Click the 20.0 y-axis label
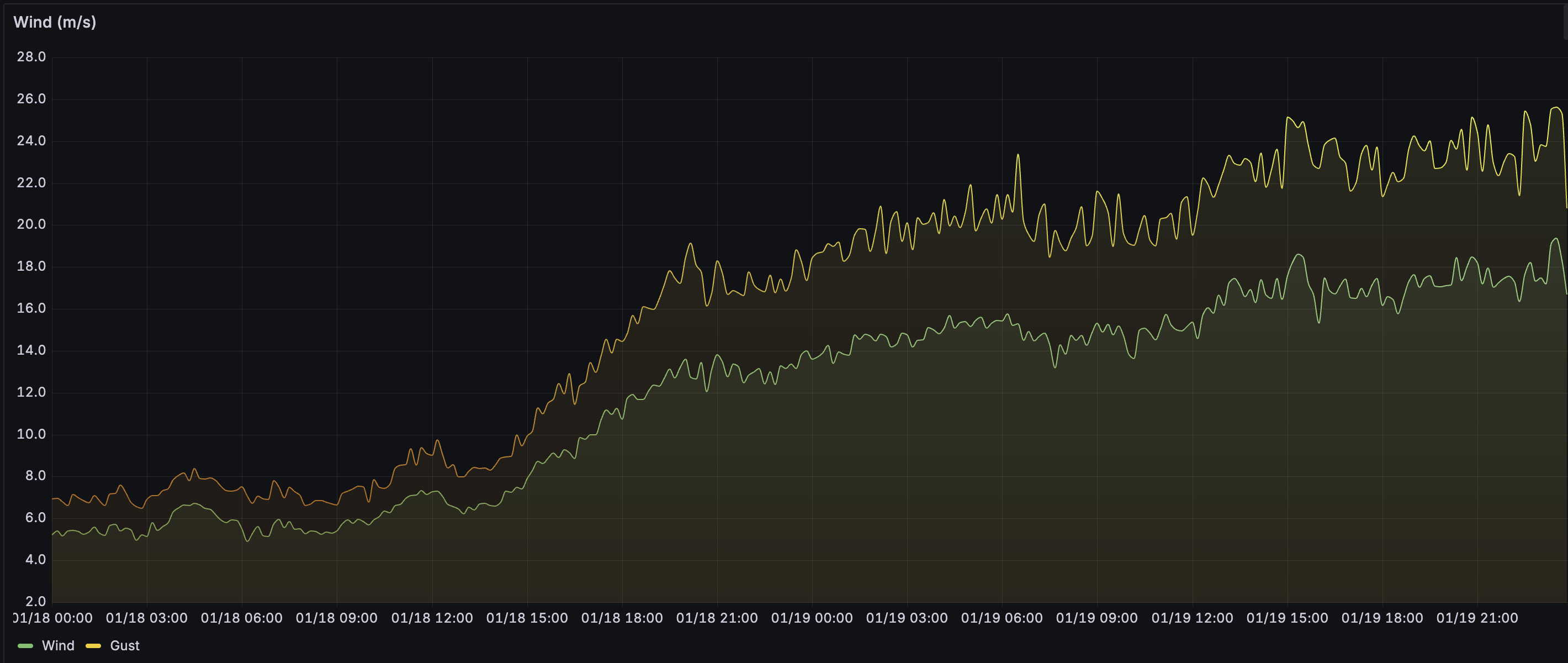 coord(31,225)
